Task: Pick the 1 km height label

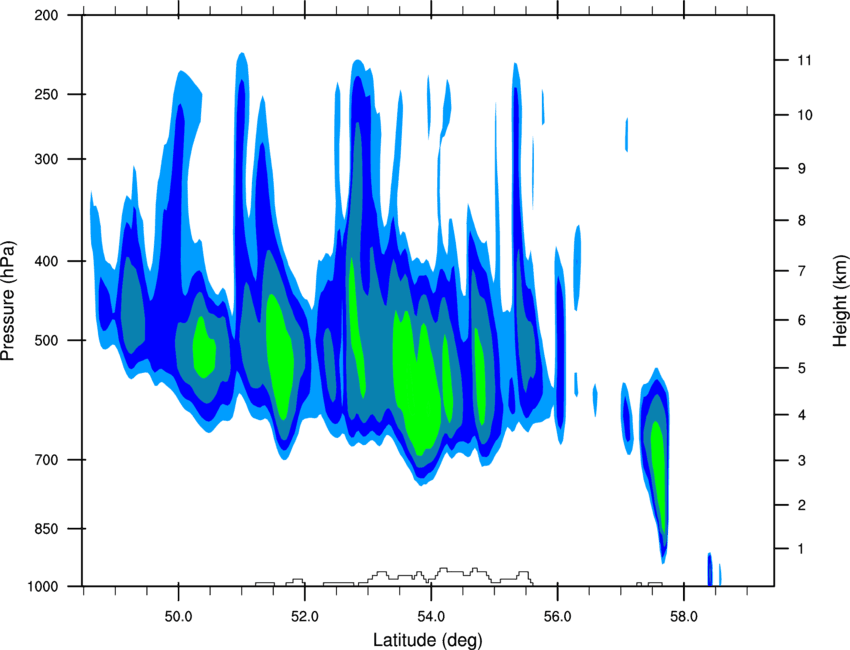Action: [802, 549]
